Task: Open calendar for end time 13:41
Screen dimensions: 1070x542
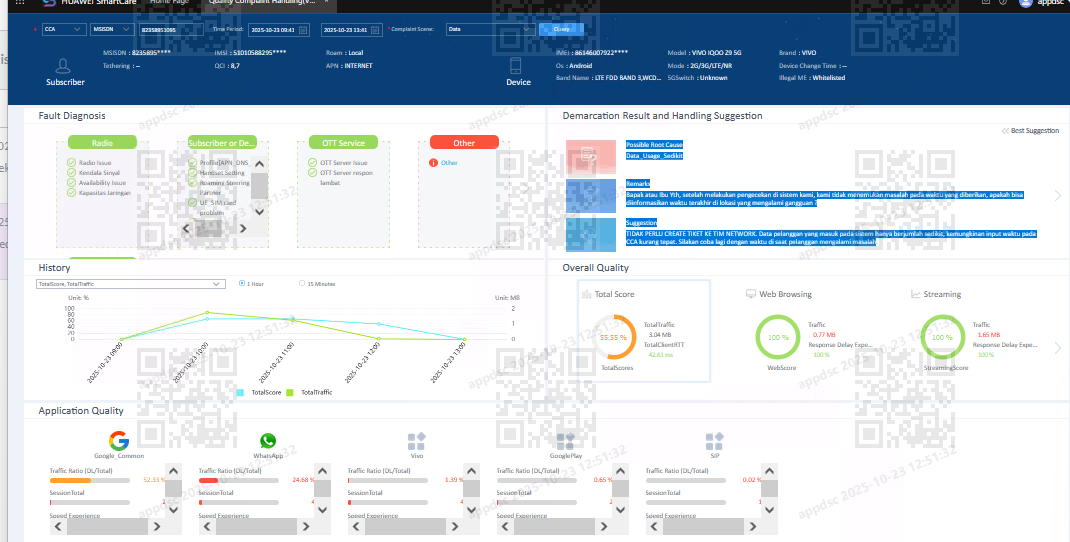Action: click(376, 30)
